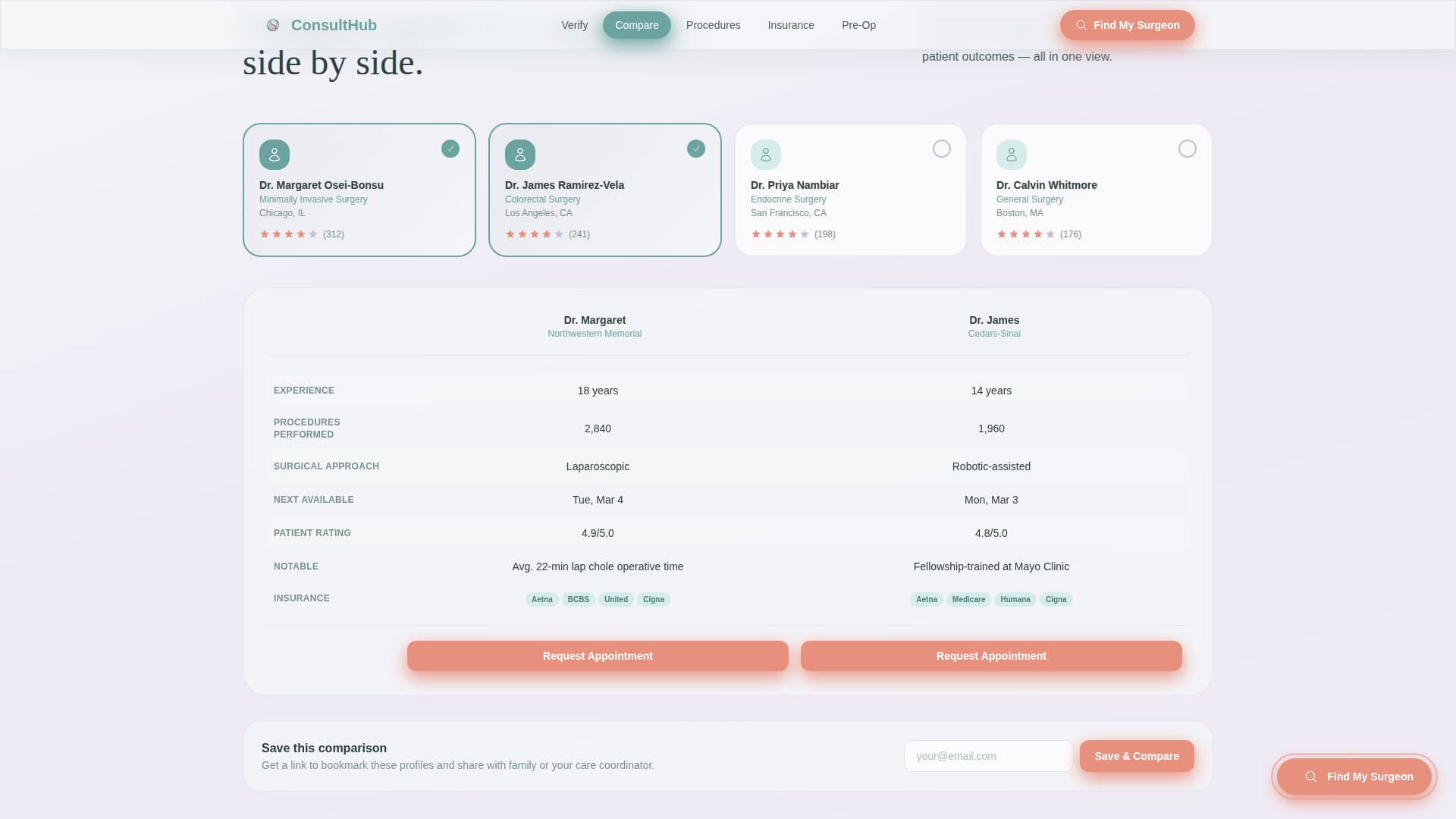This screenshot has height=819, width=1456.
Task: Select Dr. Calvin Whitmore for comparison
Action: pyautogui.click(x=1188, y=149)
